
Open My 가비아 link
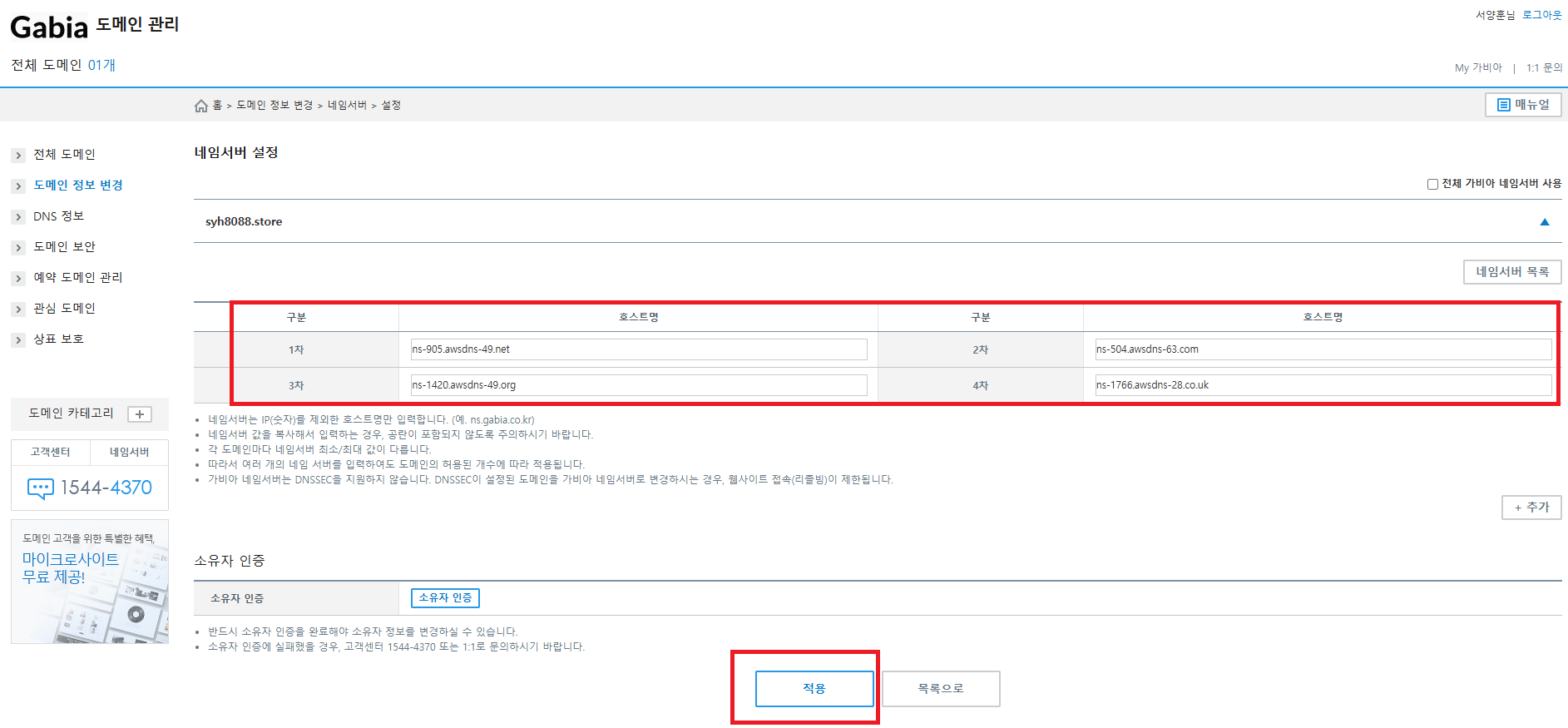coord(1478,68)
